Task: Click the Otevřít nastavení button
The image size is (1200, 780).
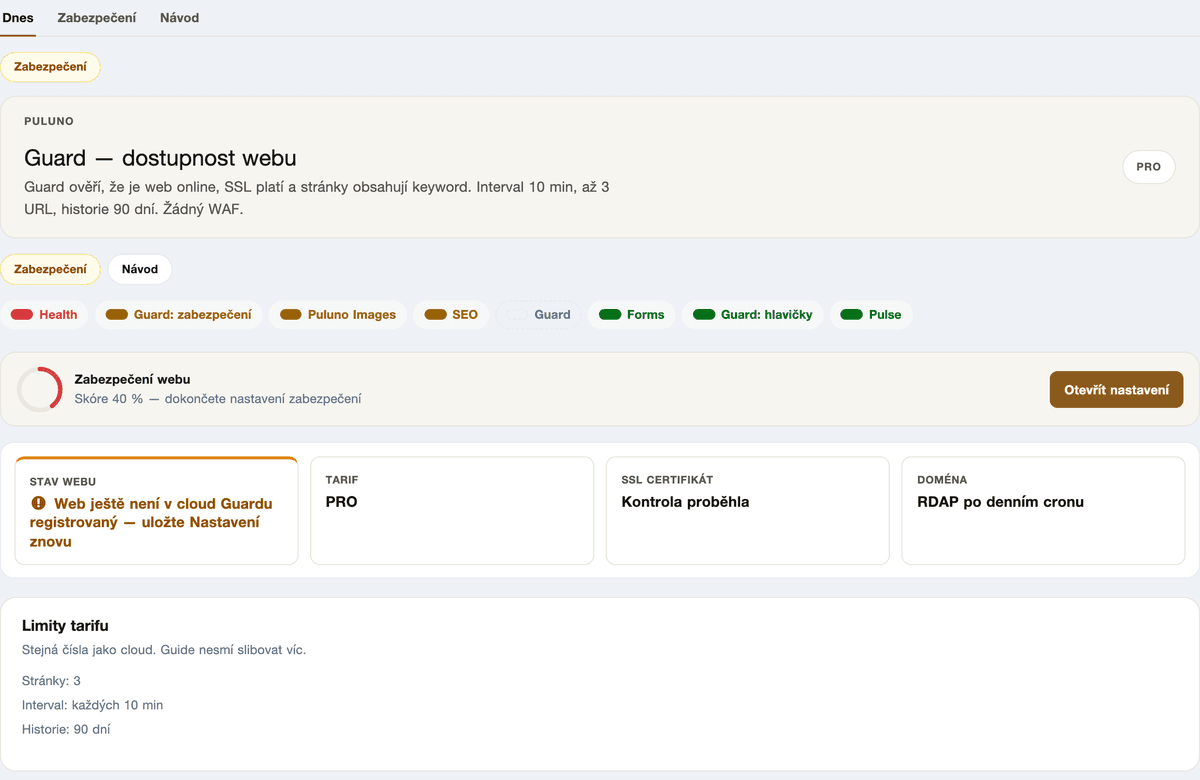Action: (1116, 390)
